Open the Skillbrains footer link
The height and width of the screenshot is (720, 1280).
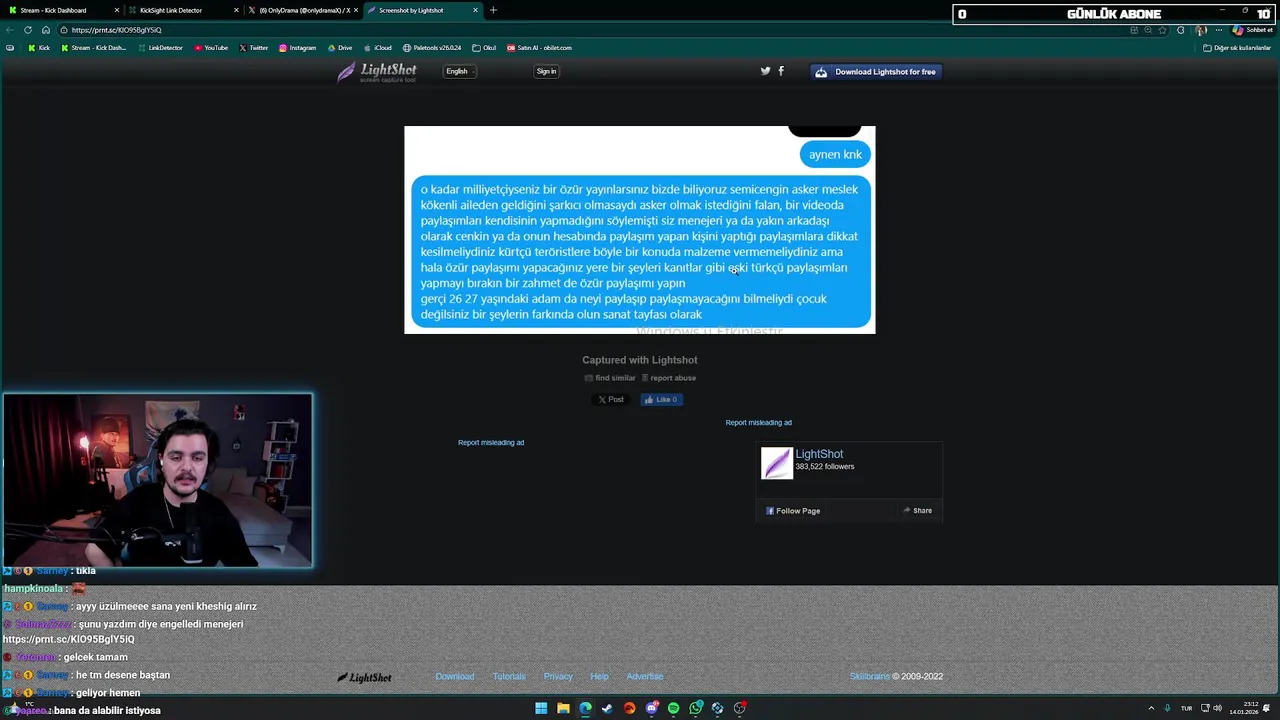tap(870, 677)
